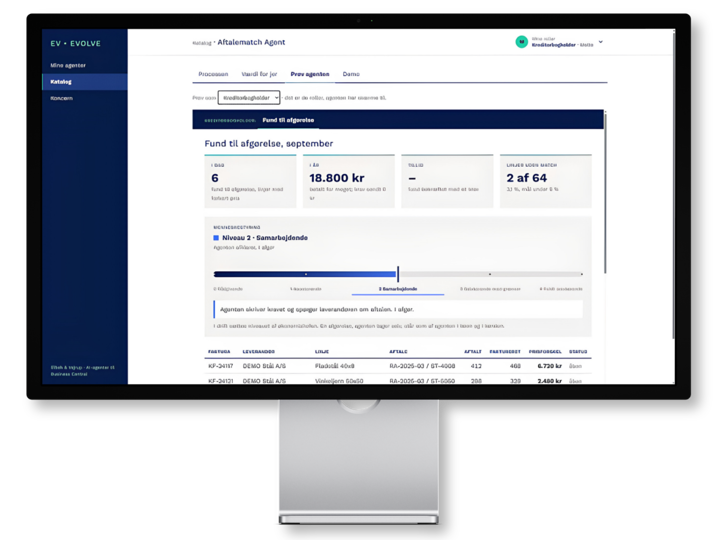Click the Aftalt column header
Viewport: 720px width, 540px height.
473,352
